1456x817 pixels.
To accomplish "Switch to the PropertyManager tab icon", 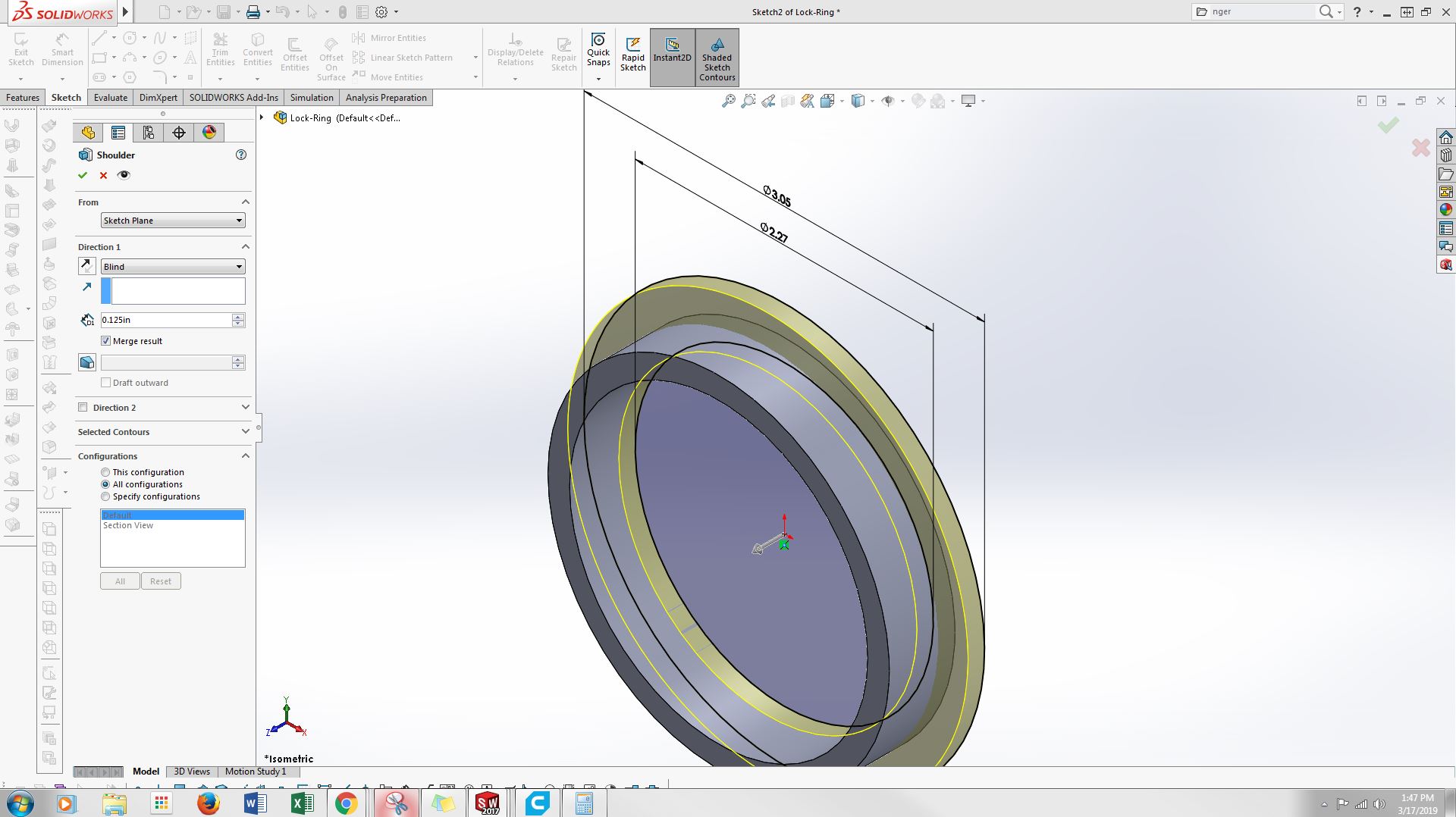I will pos(118,133).
